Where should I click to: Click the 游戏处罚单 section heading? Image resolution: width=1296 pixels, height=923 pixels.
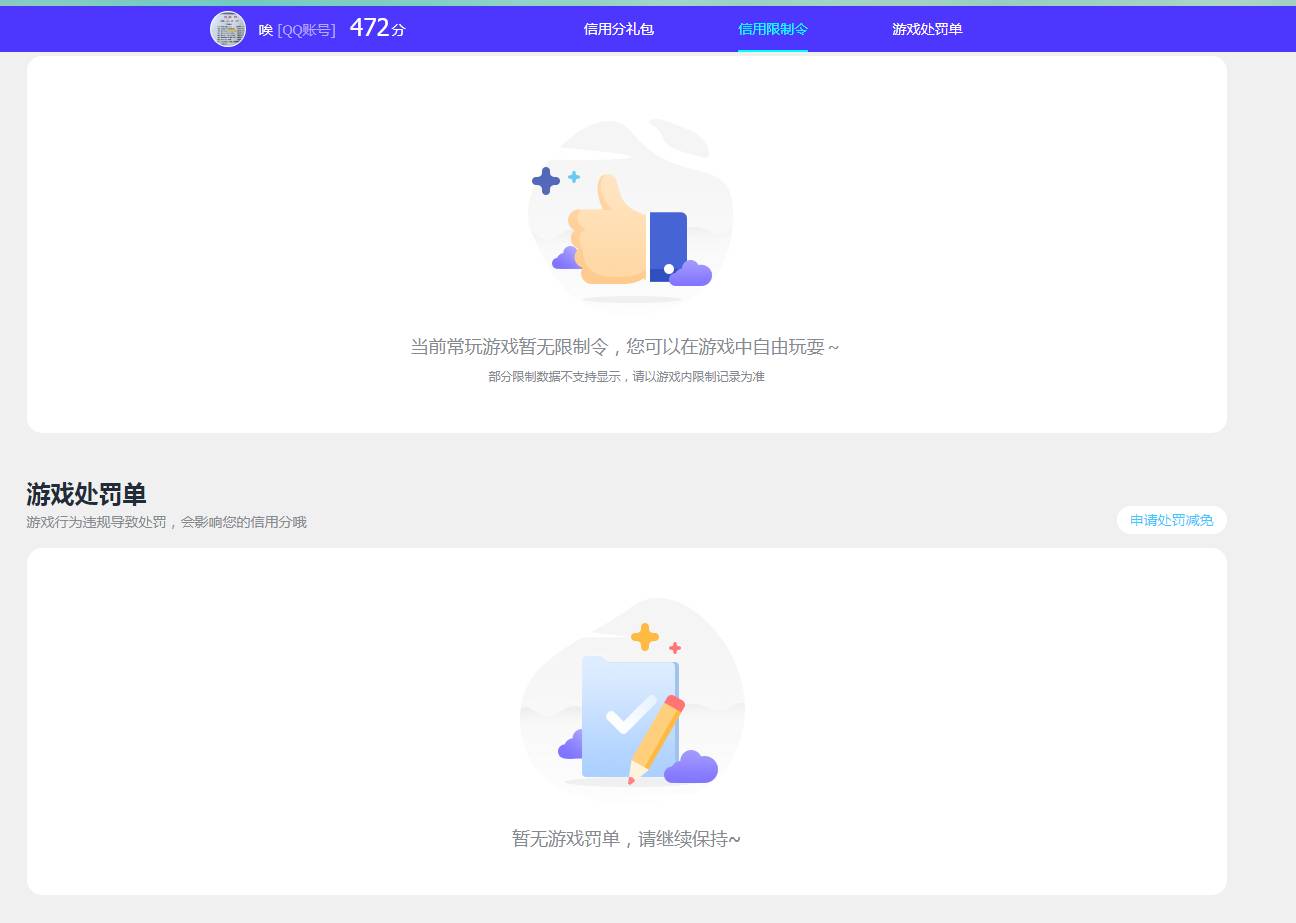pos(86,494)
